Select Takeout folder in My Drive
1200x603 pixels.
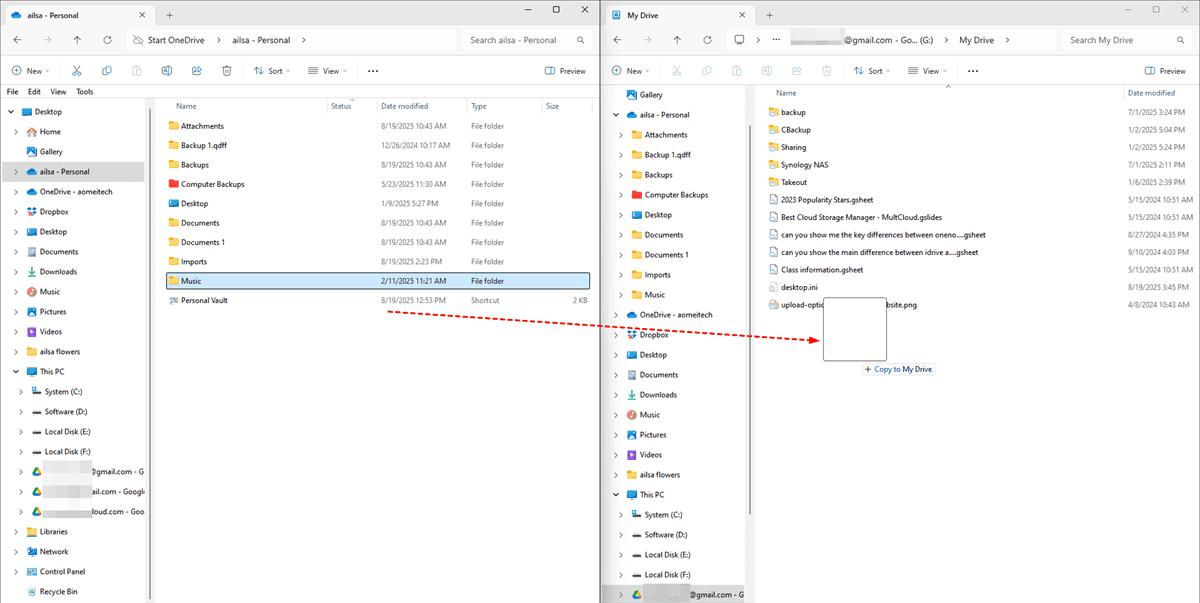tap(793, 182)
